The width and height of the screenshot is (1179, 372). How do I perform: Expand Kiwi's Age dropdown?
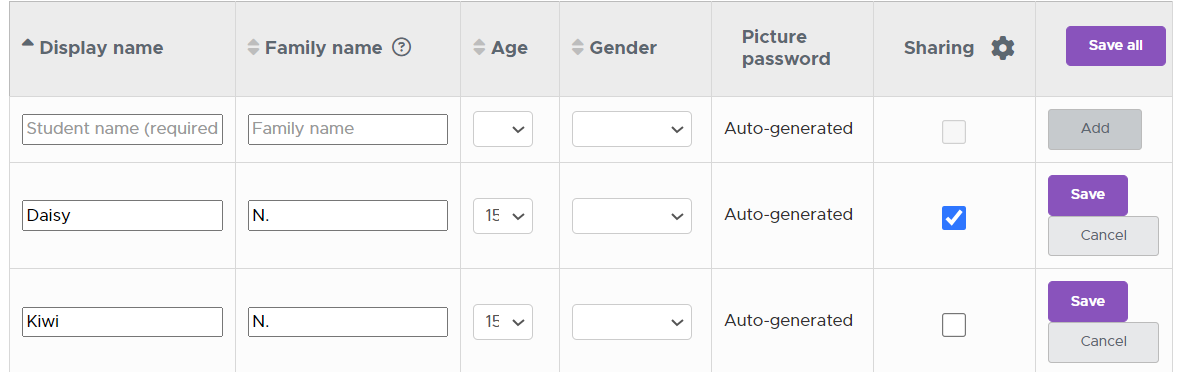coord(502,322)
